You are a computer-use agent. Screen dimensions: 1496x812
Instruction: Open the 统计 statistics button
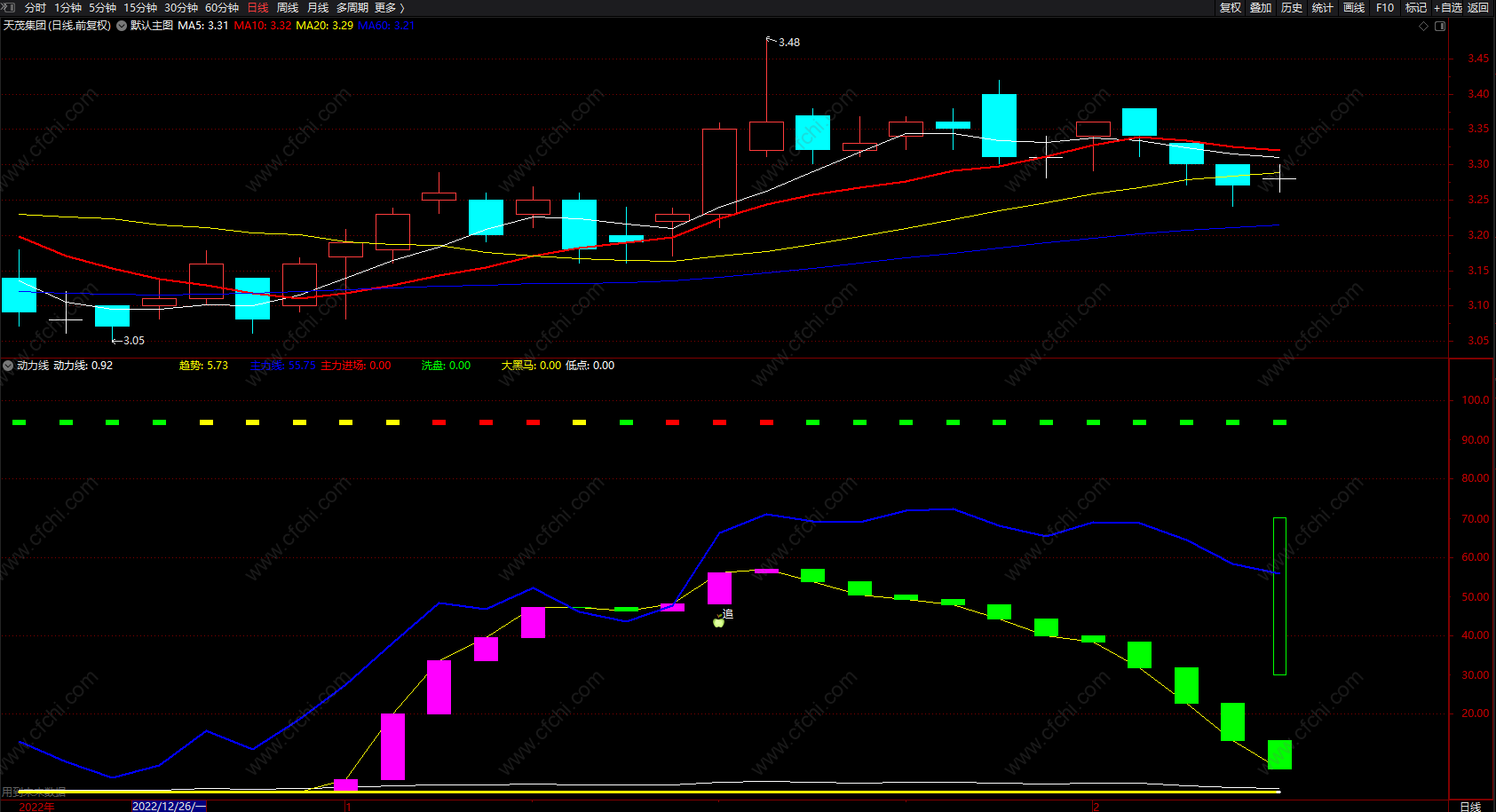1323,8
